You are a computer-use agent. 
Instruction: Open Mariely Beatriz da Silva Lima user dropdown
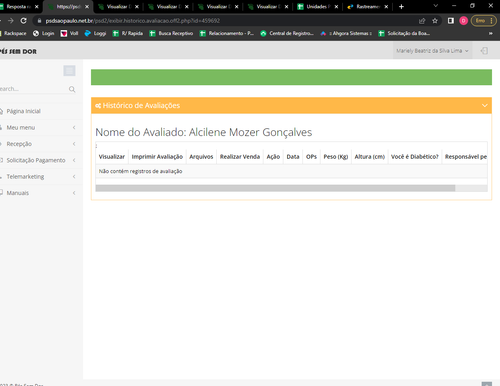[432, 51]
